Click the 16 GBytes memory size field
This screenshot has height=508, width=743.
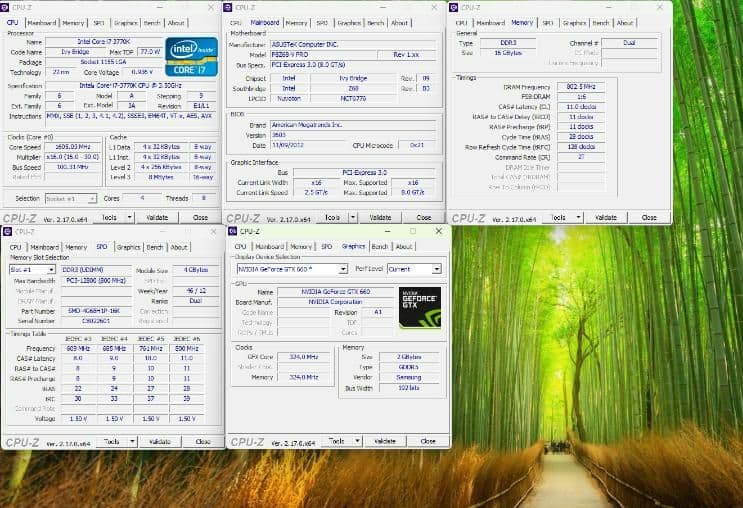[508, 53]
